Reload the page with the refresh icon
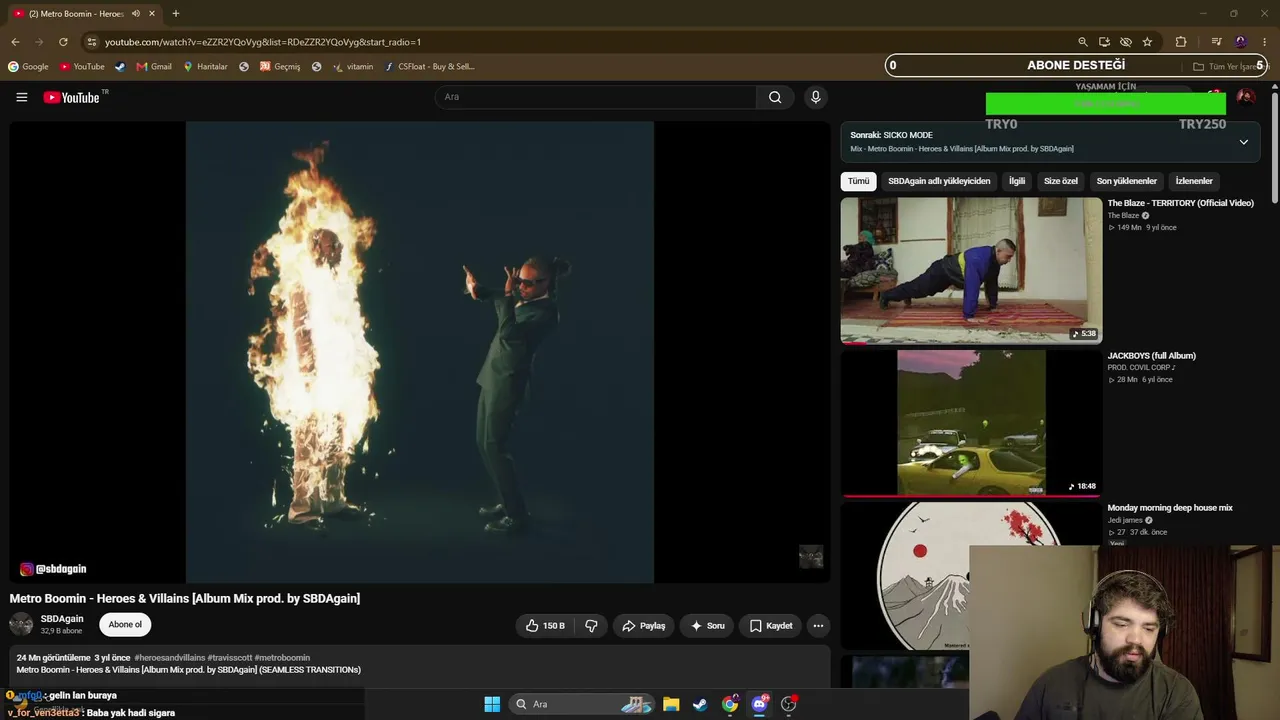This screenshot has height=720, width=1280. tap(63, 42)
